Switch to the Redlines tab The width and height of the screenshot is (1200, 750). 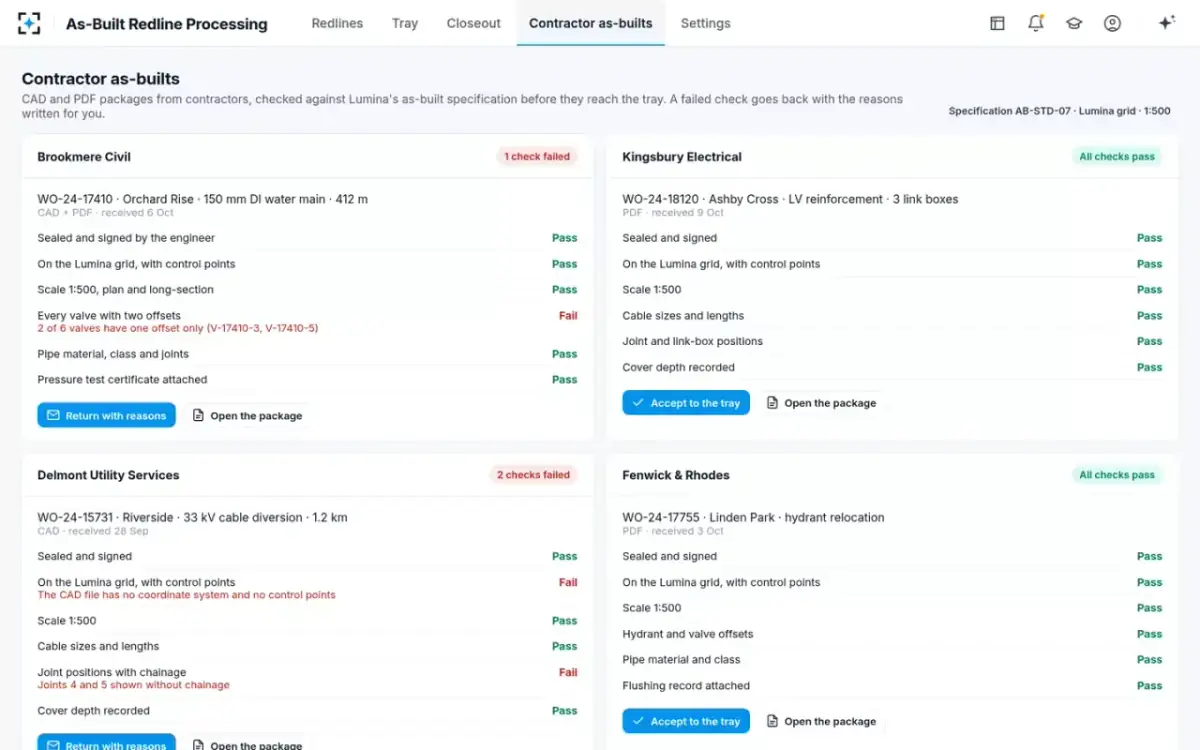pos(337,23)
